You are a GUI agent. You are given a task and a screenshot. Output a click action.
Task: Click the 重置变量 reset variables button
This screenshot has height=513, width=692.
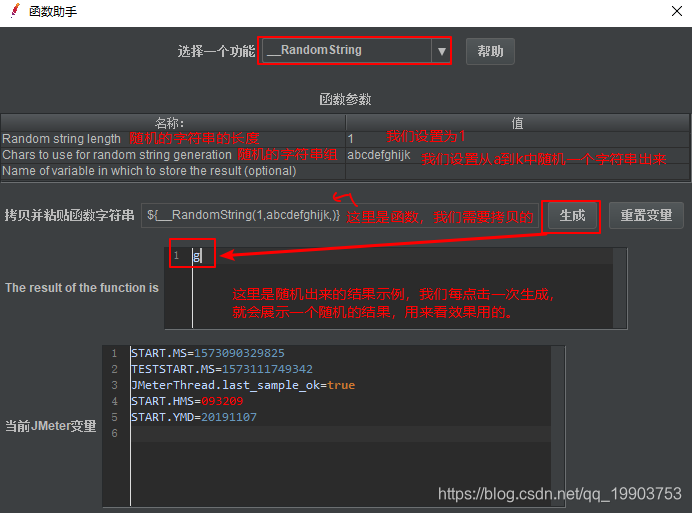pyautogui.click(x=646, y=215)
